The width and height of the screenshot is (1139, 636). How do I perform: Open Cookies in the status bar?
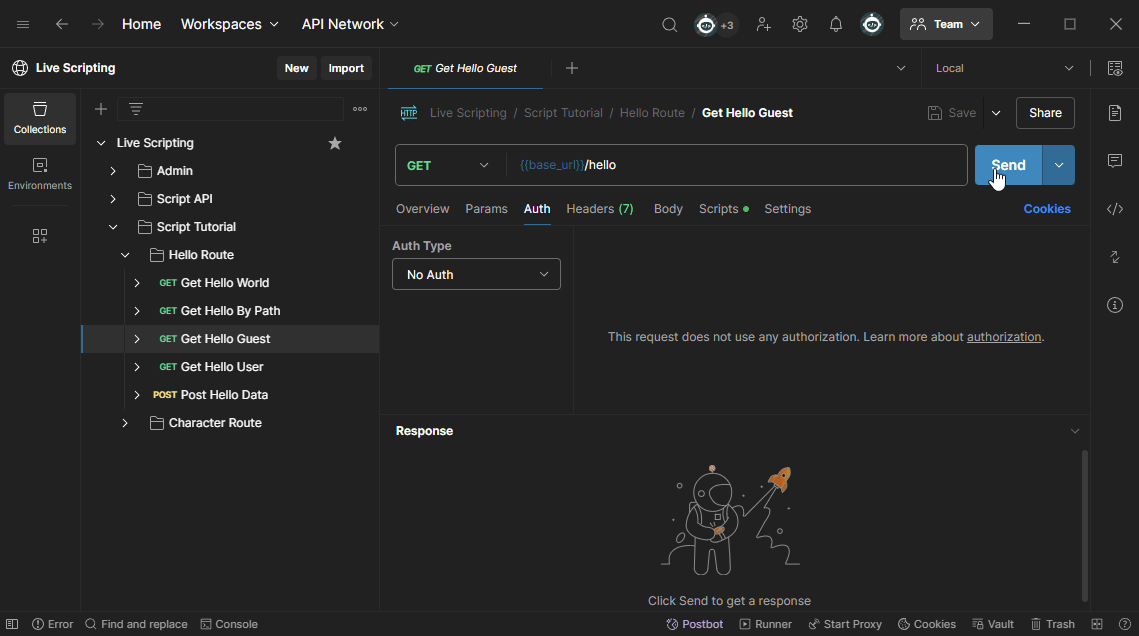tap(927, 624)
